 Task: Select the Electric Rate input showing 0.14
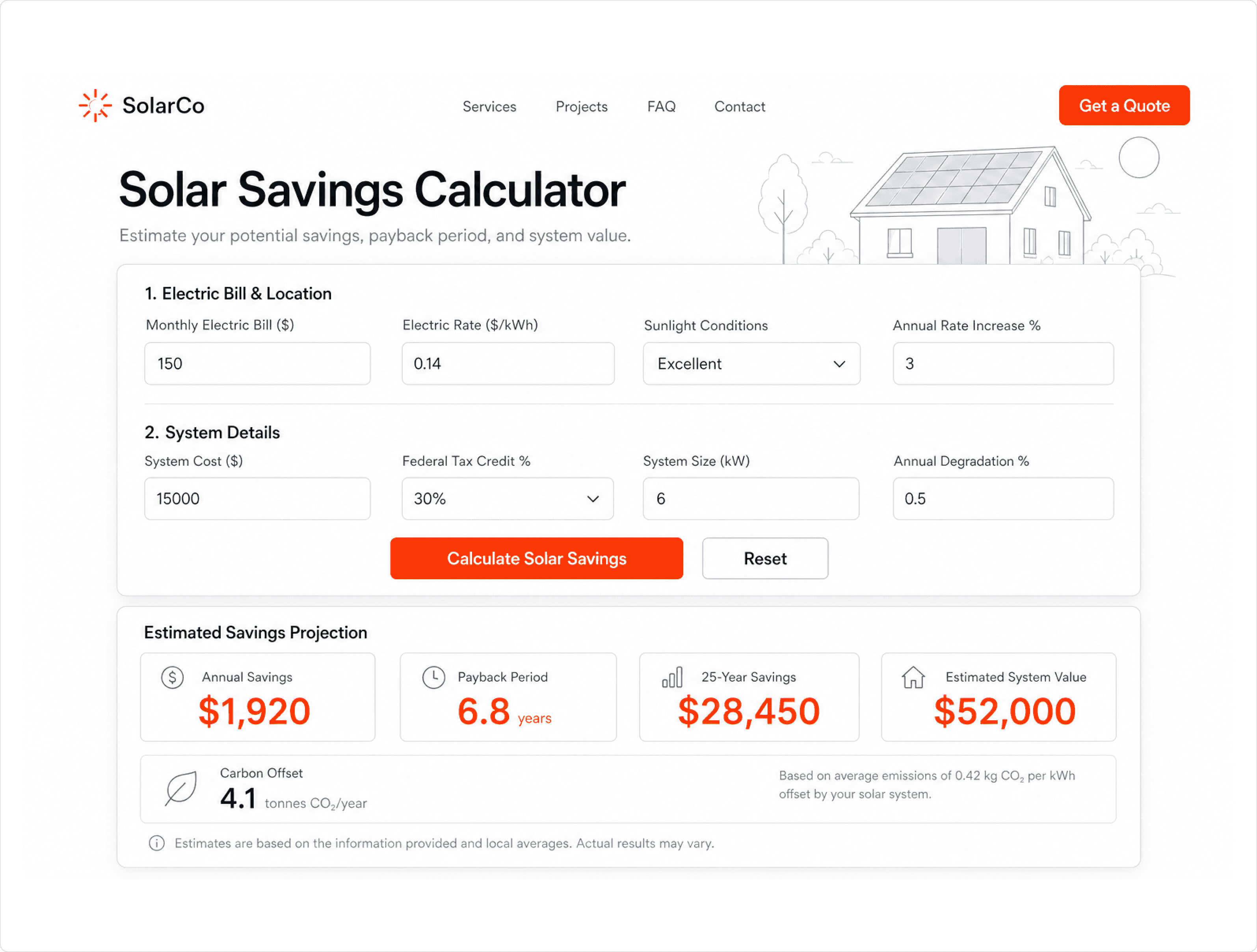pyautogui.click(x=508, y=363)
